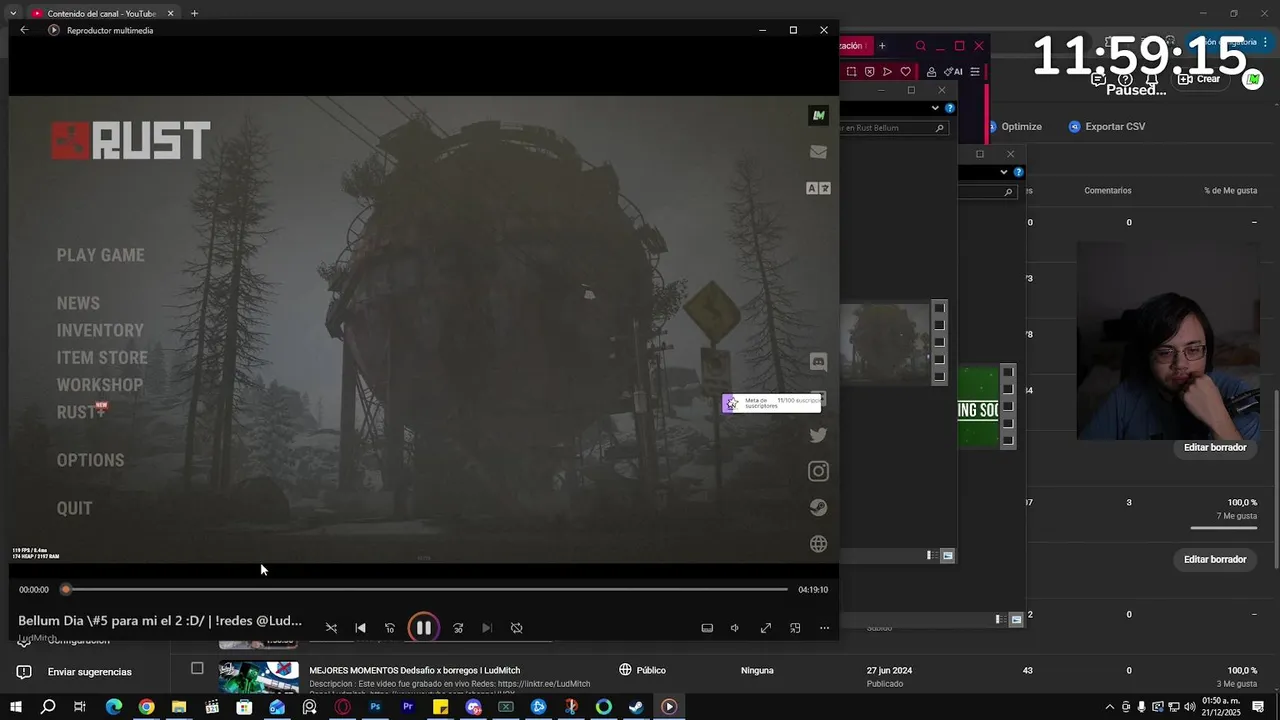Click the upper Editar borrador button

[x=1215, y=447]
